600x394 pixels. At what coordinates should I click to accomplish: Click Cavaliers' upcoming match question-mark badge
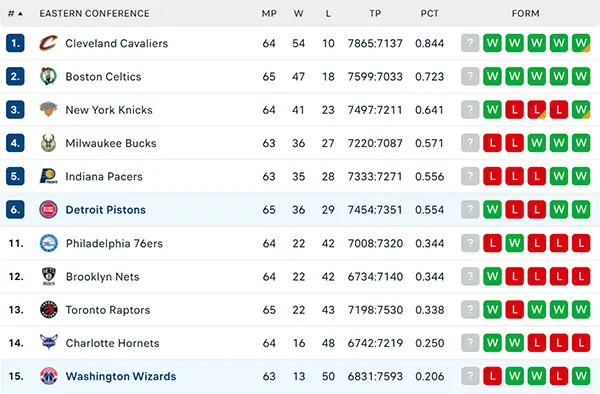[x=470, y=43]
